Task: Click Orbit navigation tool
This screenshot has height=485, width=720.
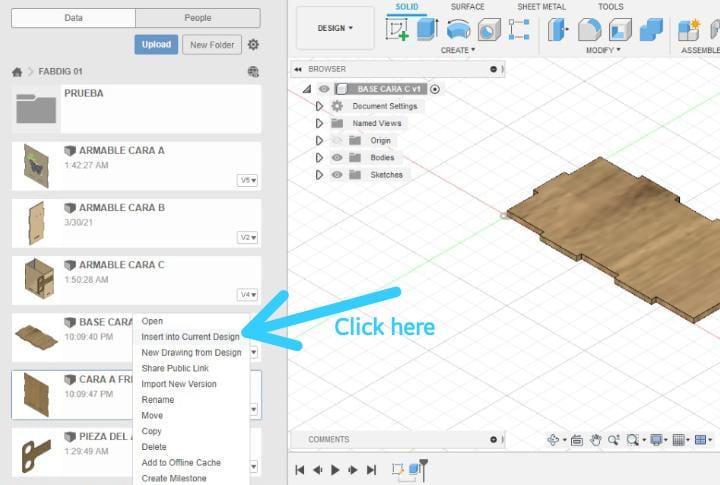Action: (553, 440)
